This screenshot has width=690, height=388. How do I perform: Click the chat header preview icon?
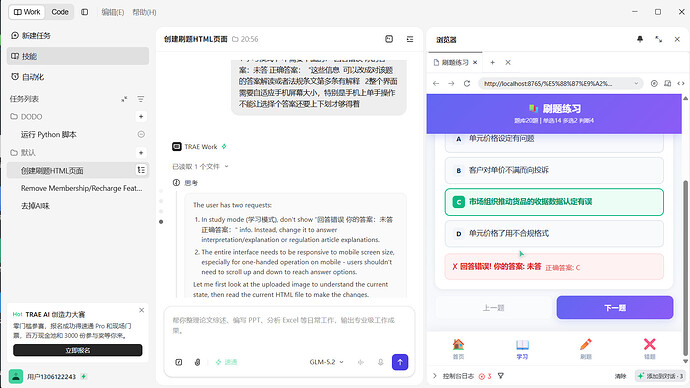(x=389, y=39)
